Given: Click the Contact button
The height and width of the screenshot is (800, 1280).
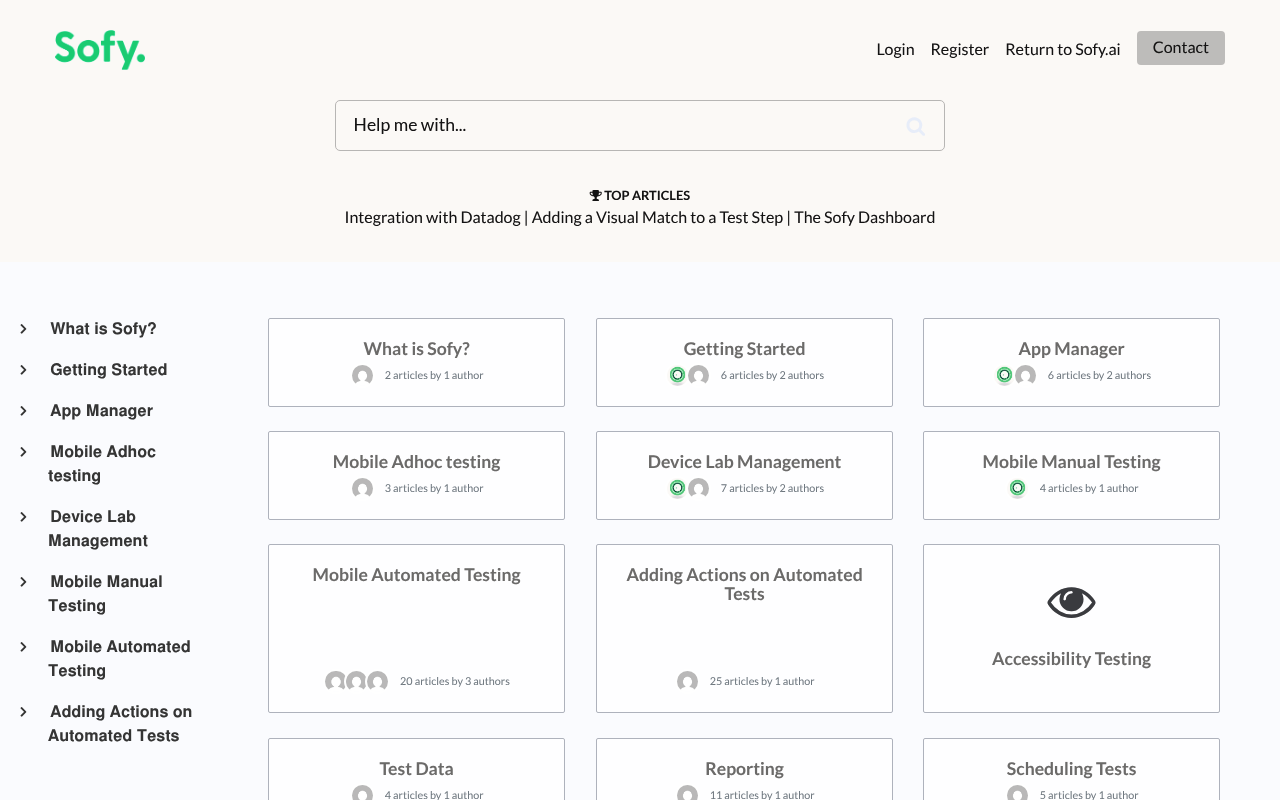Looking at the screenshot, I should 1181,48.
